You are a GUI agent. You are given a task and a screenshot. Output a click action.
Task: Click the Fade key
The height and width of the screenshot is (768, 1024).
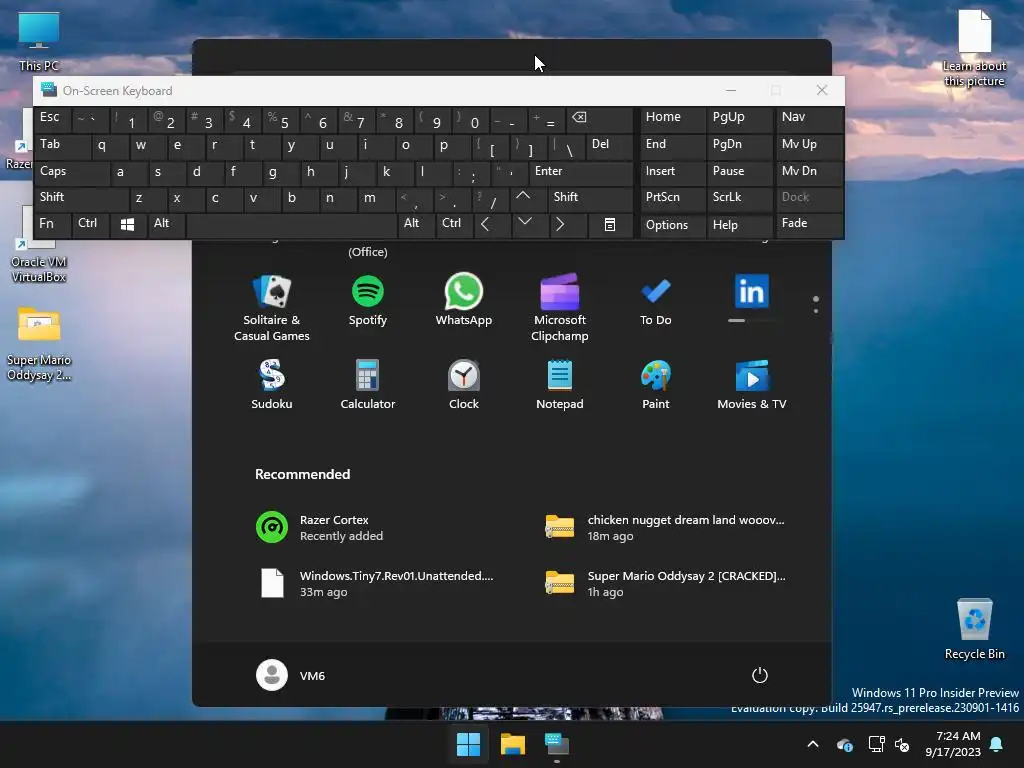[808, 225]
